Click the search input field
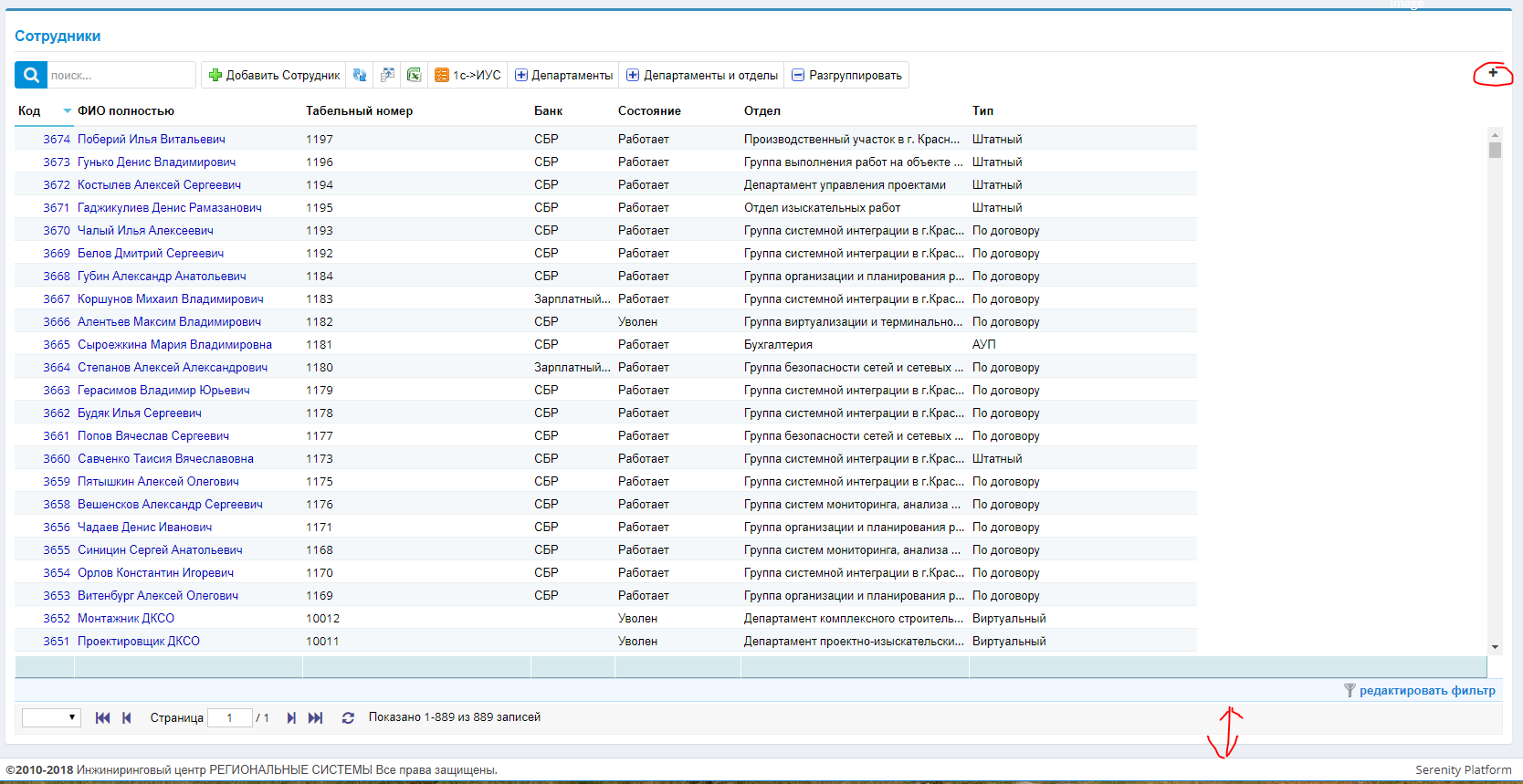Viewport: 1523px width, 784px height. point(121,75)
